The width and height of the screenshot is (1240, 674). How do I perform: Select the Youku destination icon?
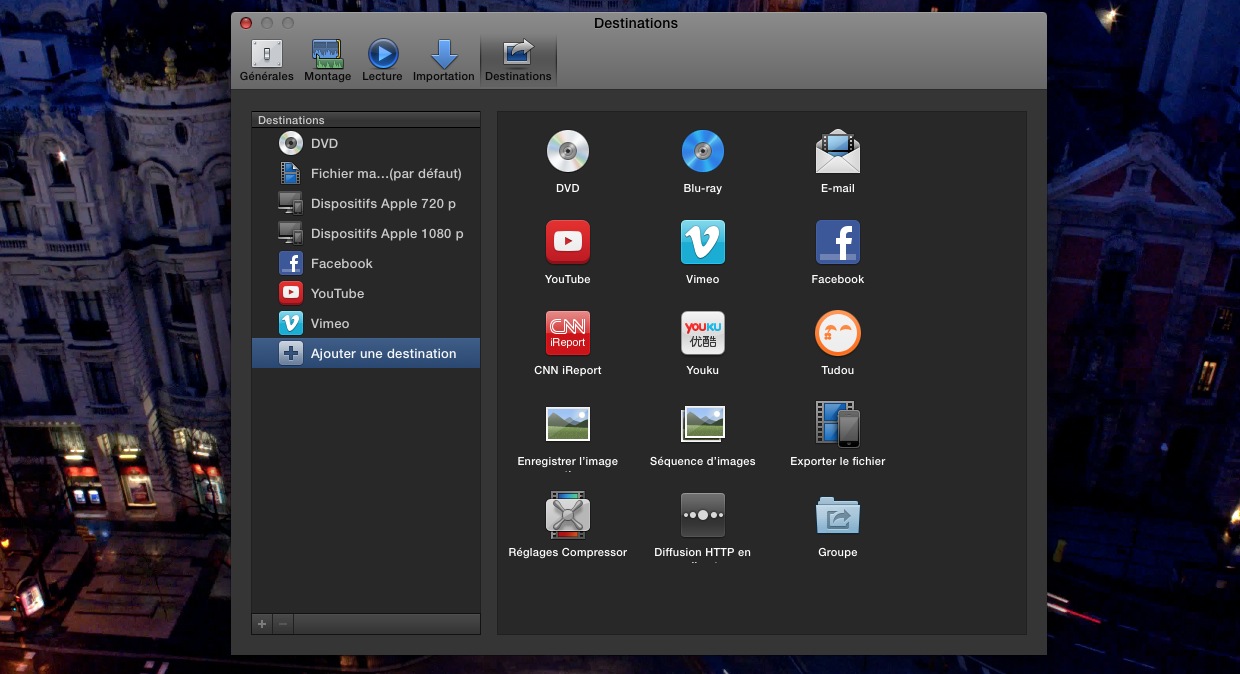pos(702,334)
